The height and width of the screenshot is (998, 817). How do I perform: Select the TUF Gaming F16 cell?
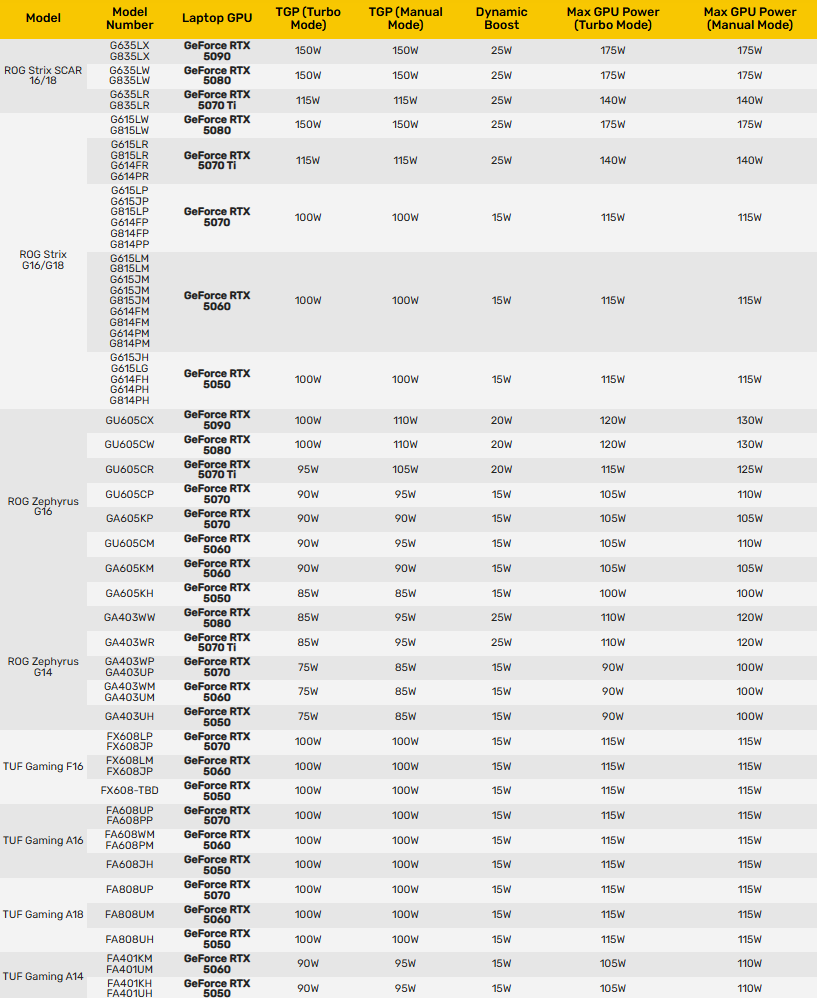43,766
